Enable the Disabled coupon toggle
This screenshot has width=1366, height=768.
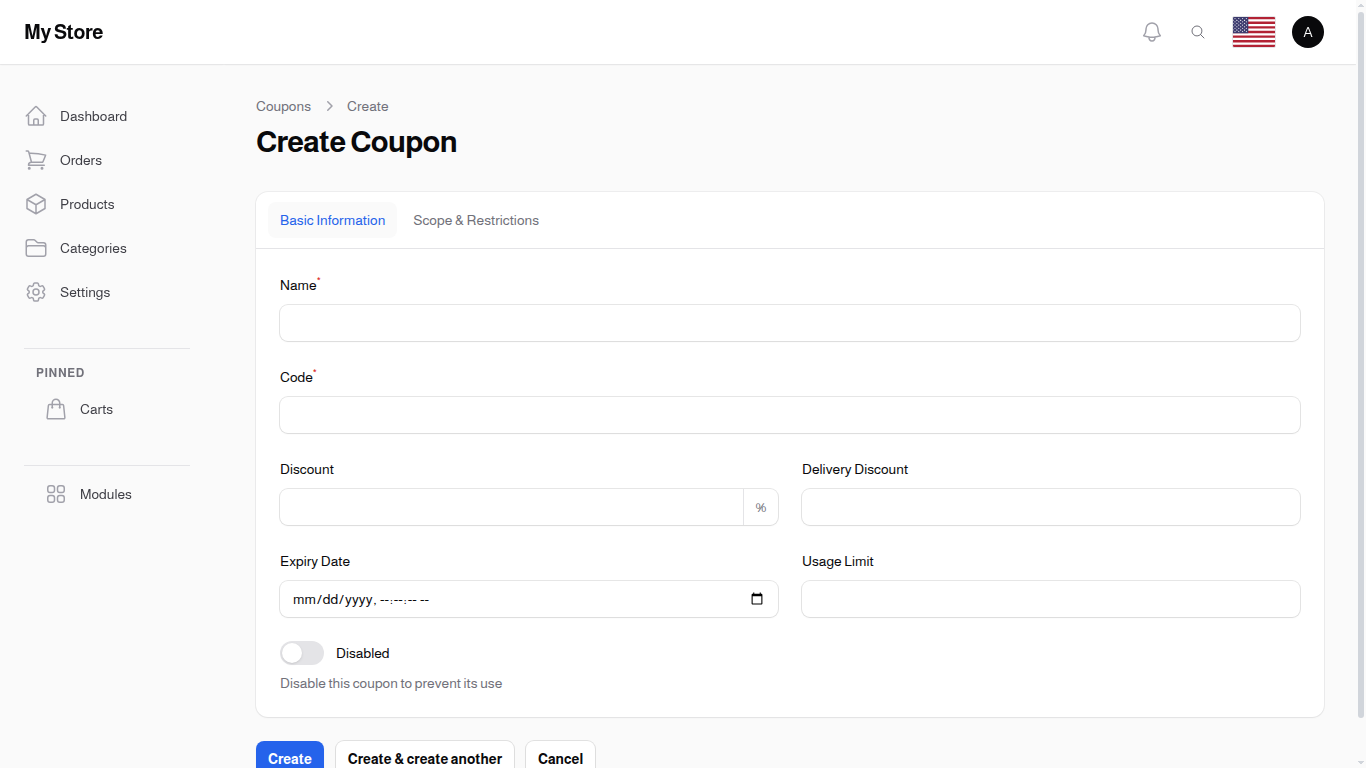click(301, 653)
